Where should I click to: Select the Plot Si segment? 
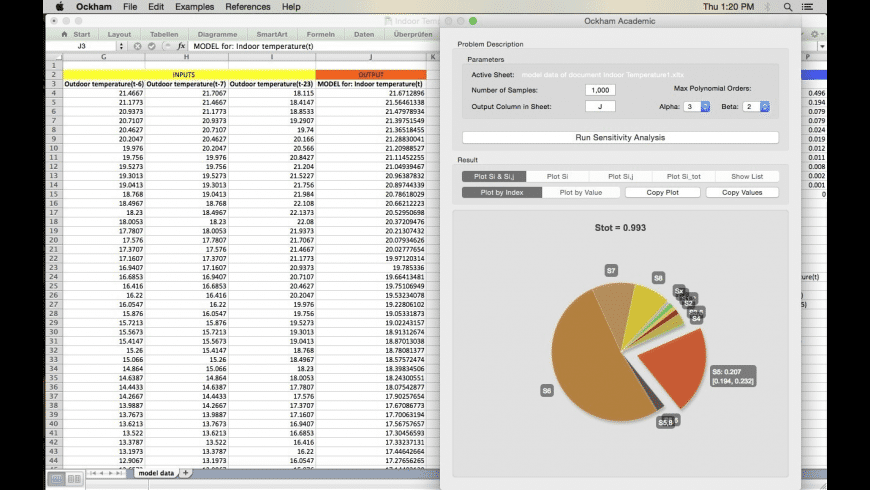click(558, 176)
